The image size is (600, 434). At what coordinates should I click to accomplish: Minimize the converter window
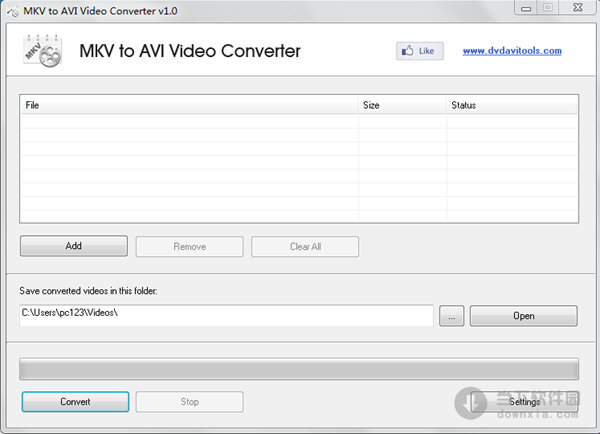tap(526, 8)
